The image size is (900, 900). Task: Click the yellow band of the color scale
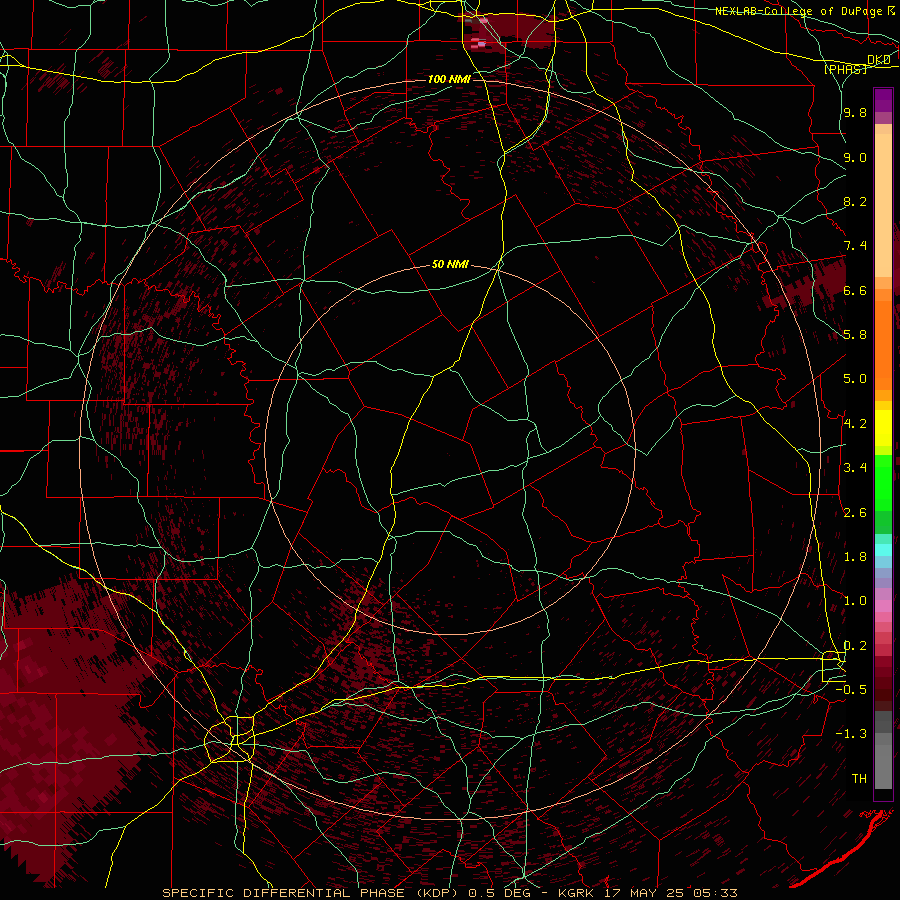pyautogui.click(x=883, y=428)
